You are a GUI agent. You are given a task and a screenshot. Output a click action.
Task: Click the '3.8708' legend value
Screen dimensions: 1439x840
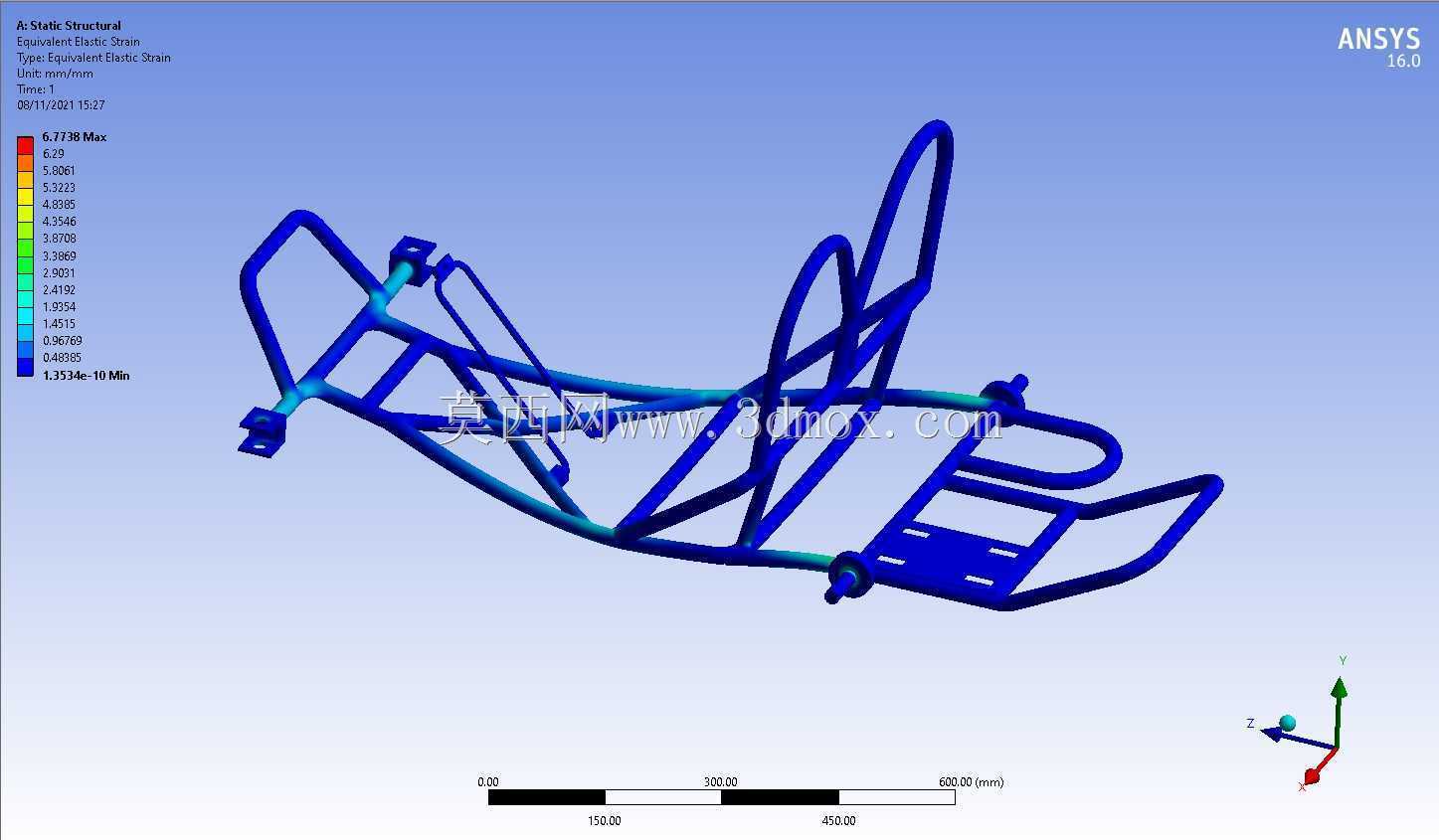coord(59,239)
